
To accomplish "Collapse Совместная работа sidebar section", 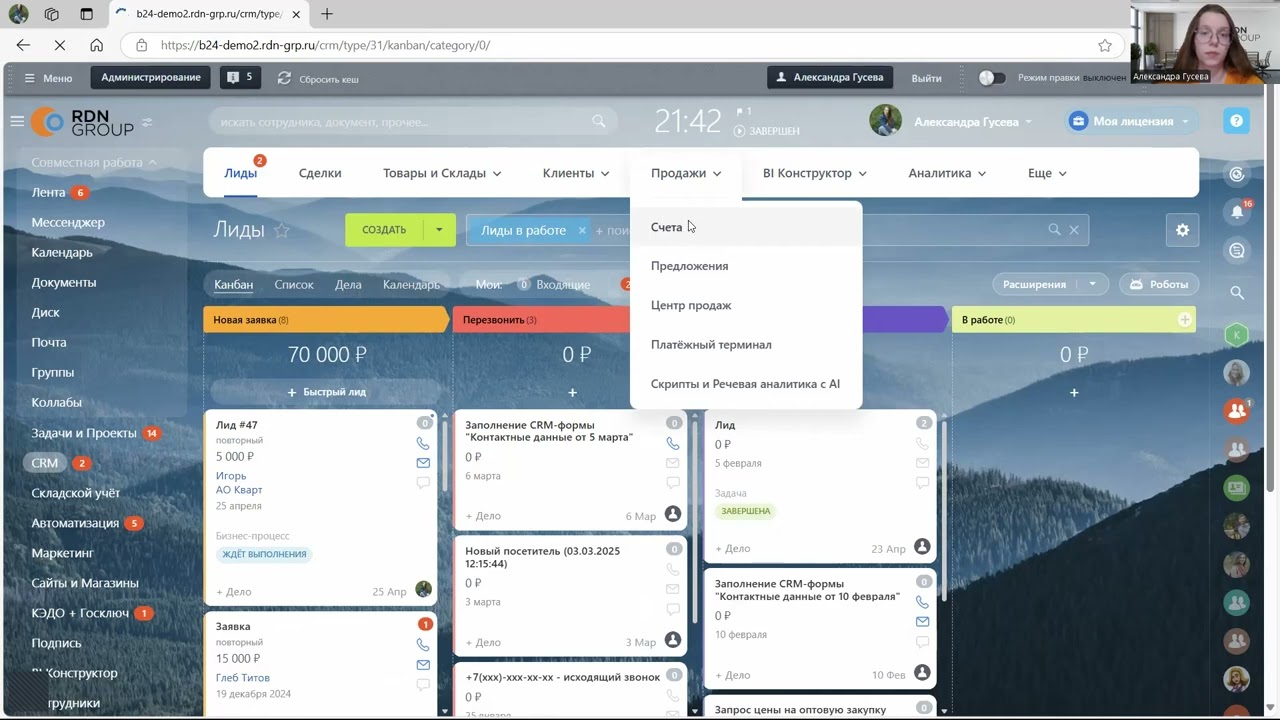I will pyautogui.click(x=94, y=162).
